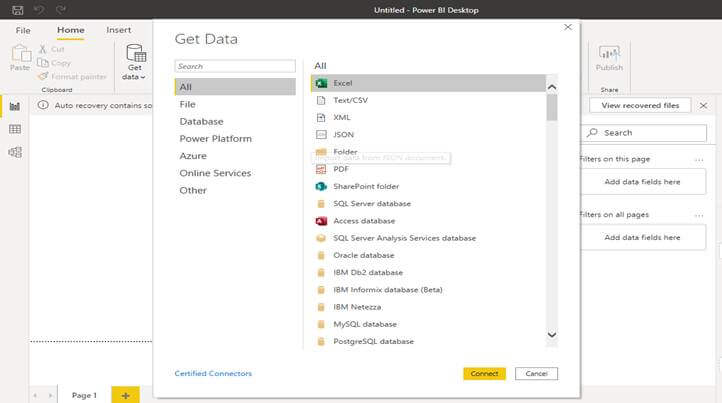This screenshot has height=403, width=722.
Task: Click the Copy icon in the Clipboard group
Action: point(43,63)
